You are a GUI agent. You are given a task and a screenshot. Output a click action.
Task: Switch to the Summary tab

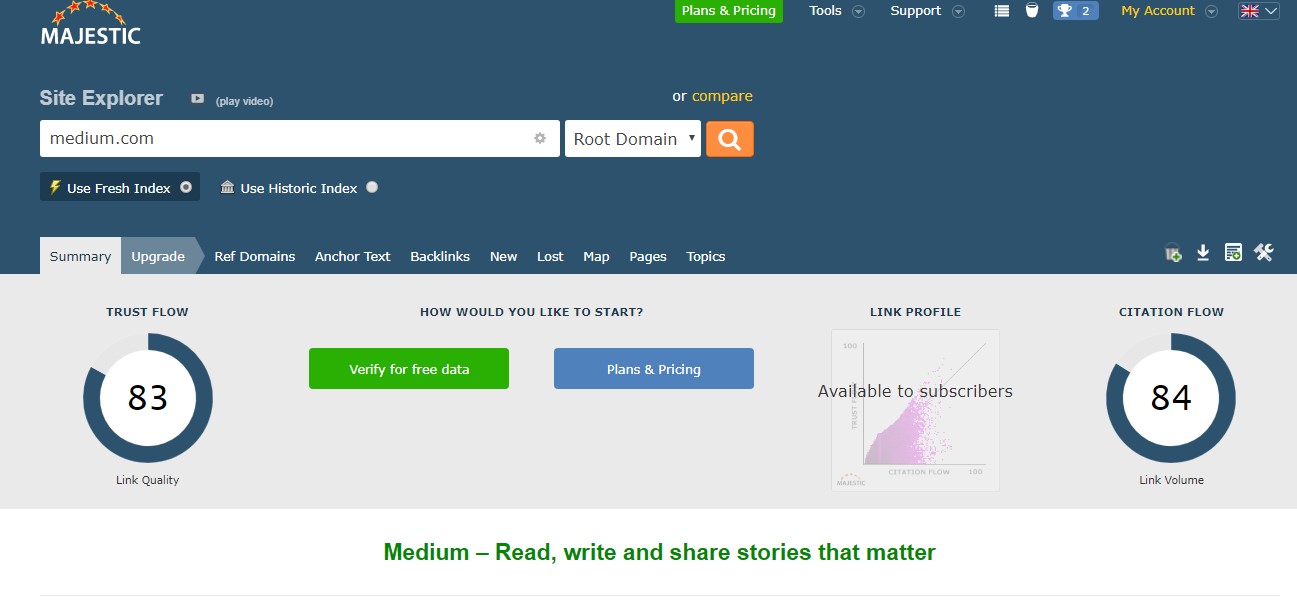point(80,256)
